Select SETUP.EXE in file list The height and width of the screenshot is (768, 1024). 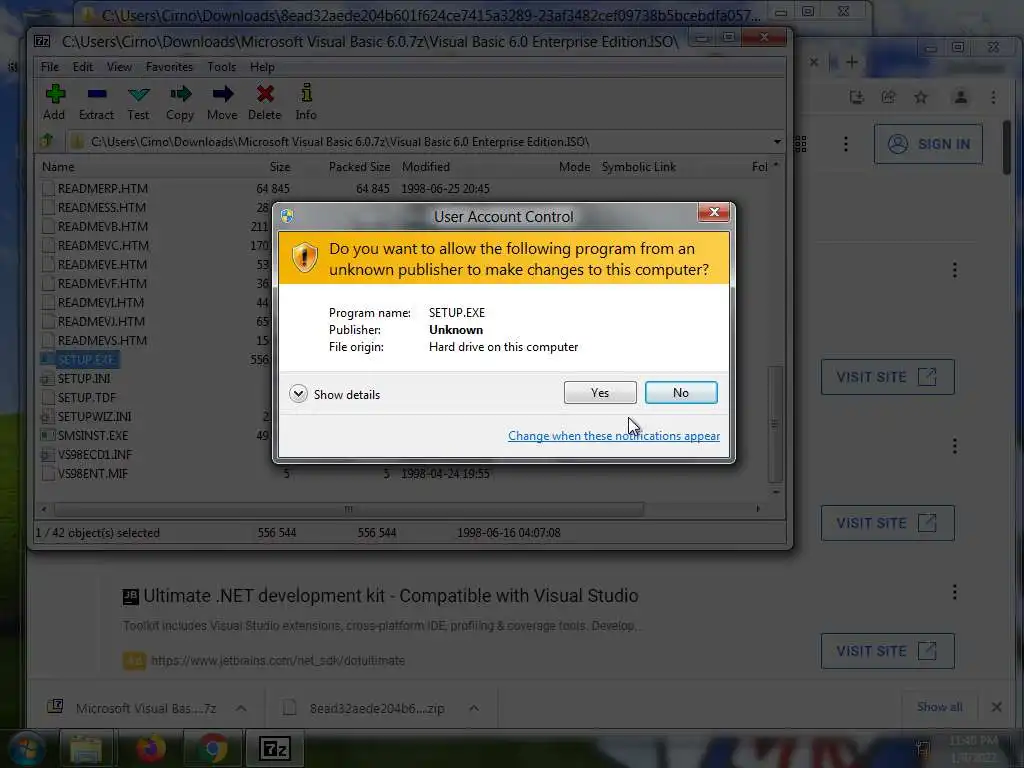click(86, 359)
